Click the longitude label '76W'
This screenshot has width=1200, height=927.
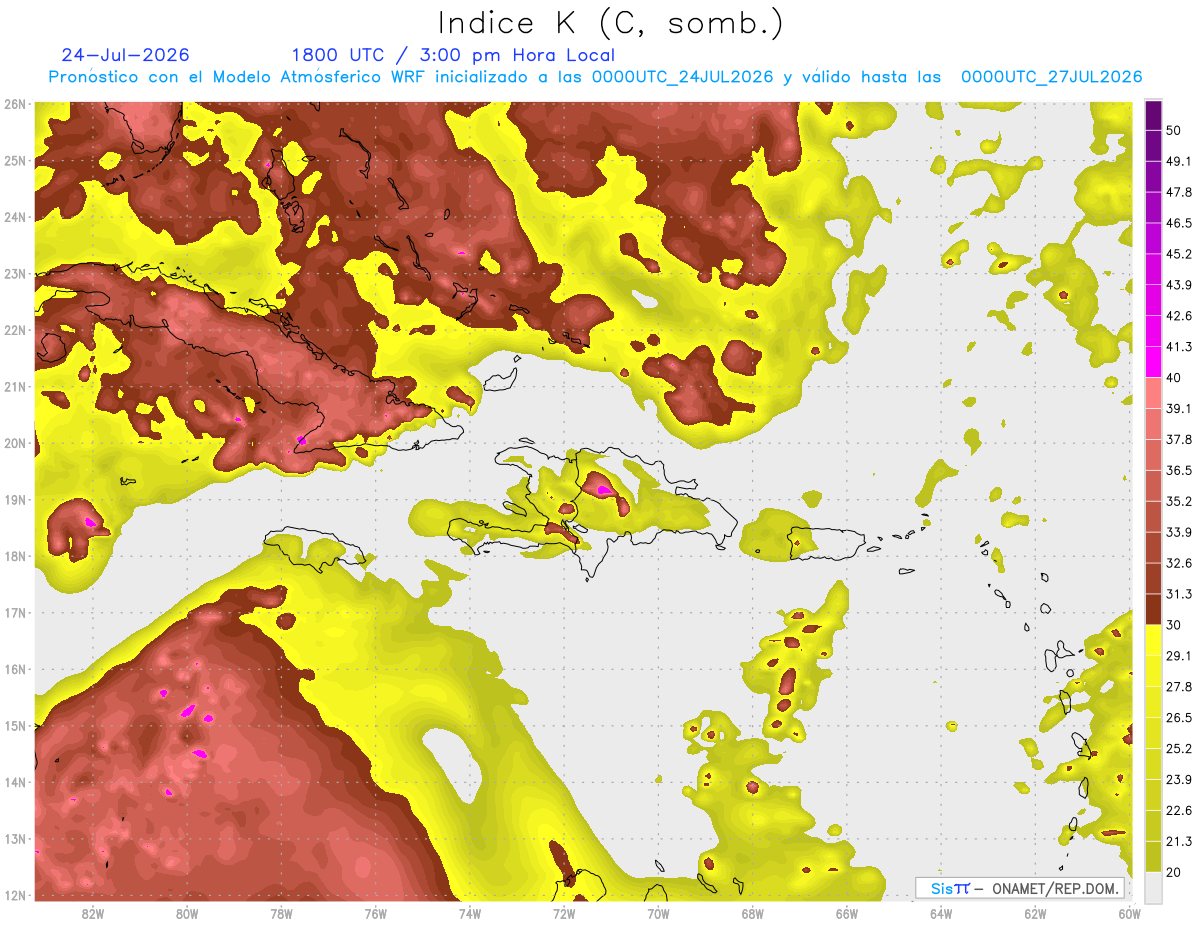point(376,913)
